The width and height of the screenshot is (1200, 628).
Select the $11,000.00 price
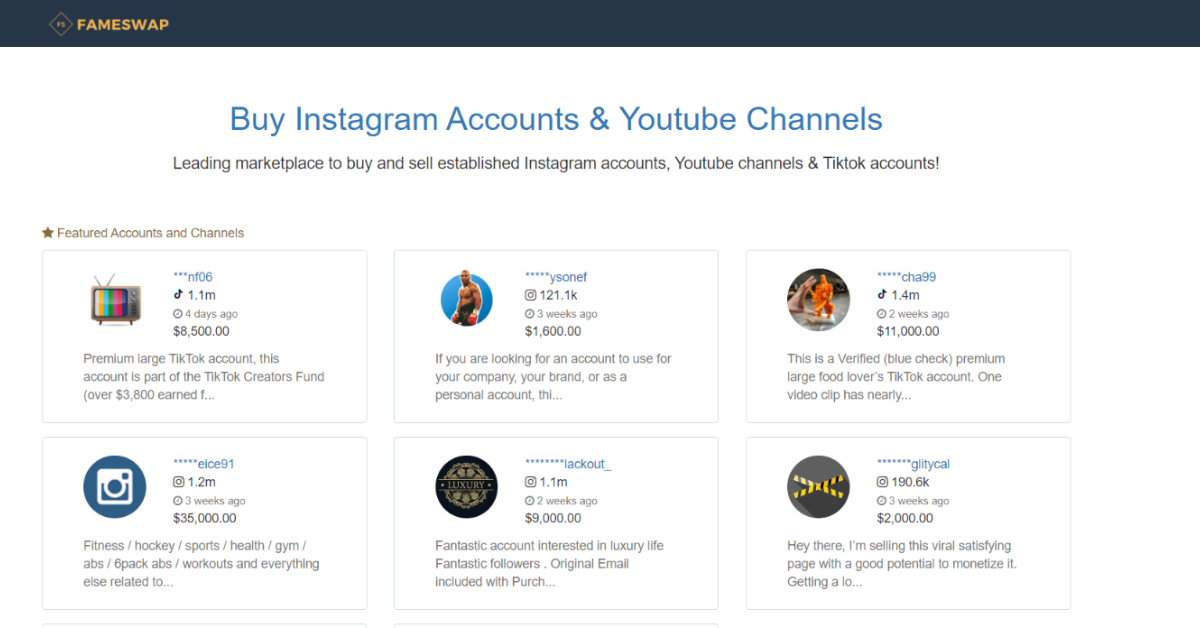tap(908, 331)
